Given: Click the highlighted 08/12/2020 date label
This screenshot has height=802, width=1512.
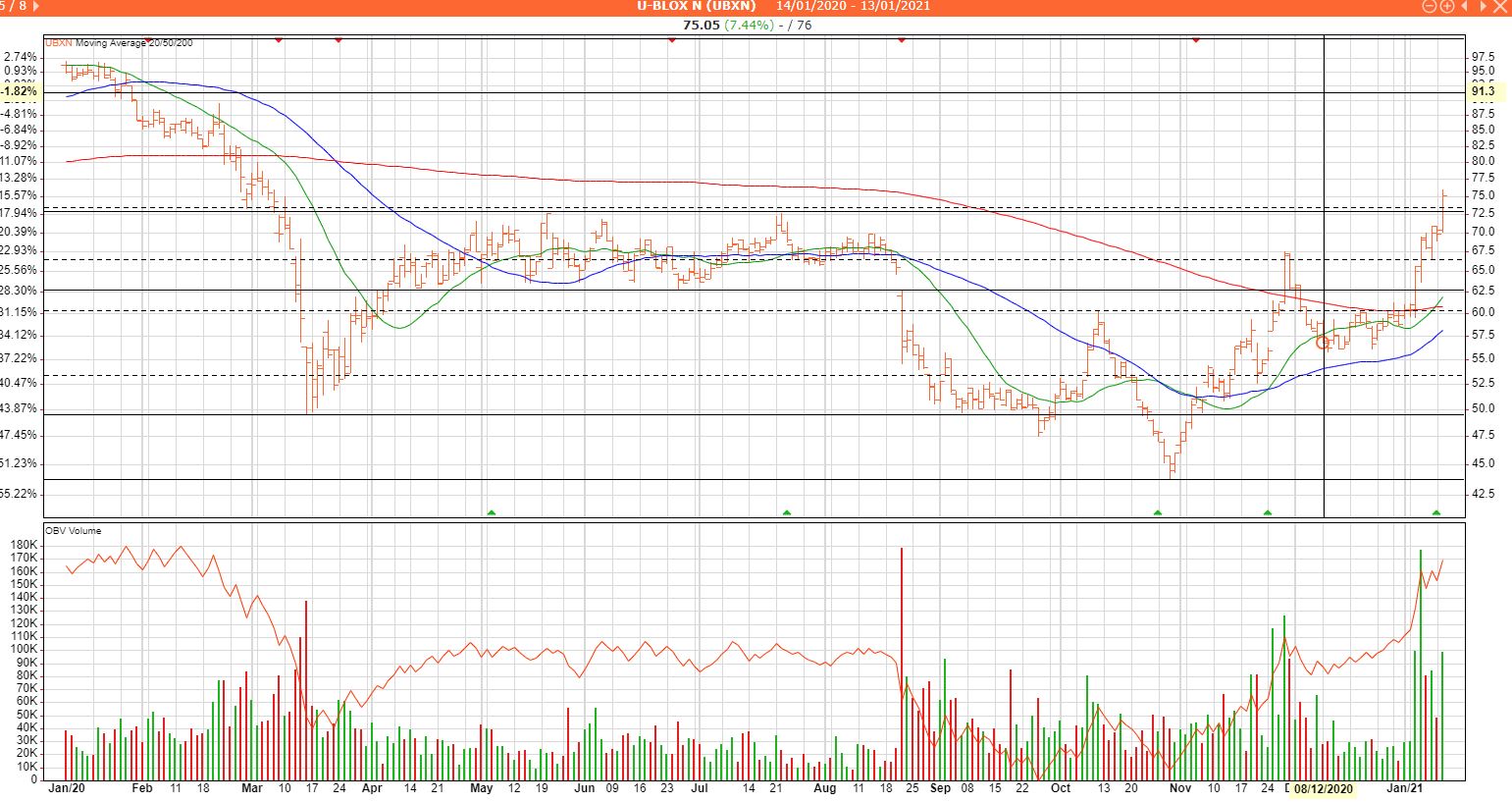Looking at the screenshot, I should pyautogui.click(x=1324, y=788).
